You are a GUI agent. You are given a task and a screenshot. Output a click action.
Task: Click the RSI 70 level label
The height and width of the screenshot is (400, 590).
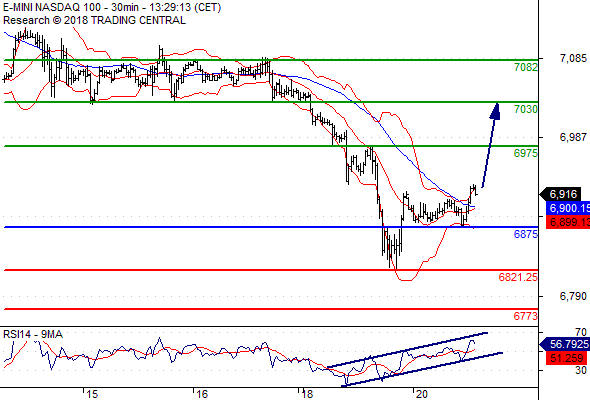point(581,332)
